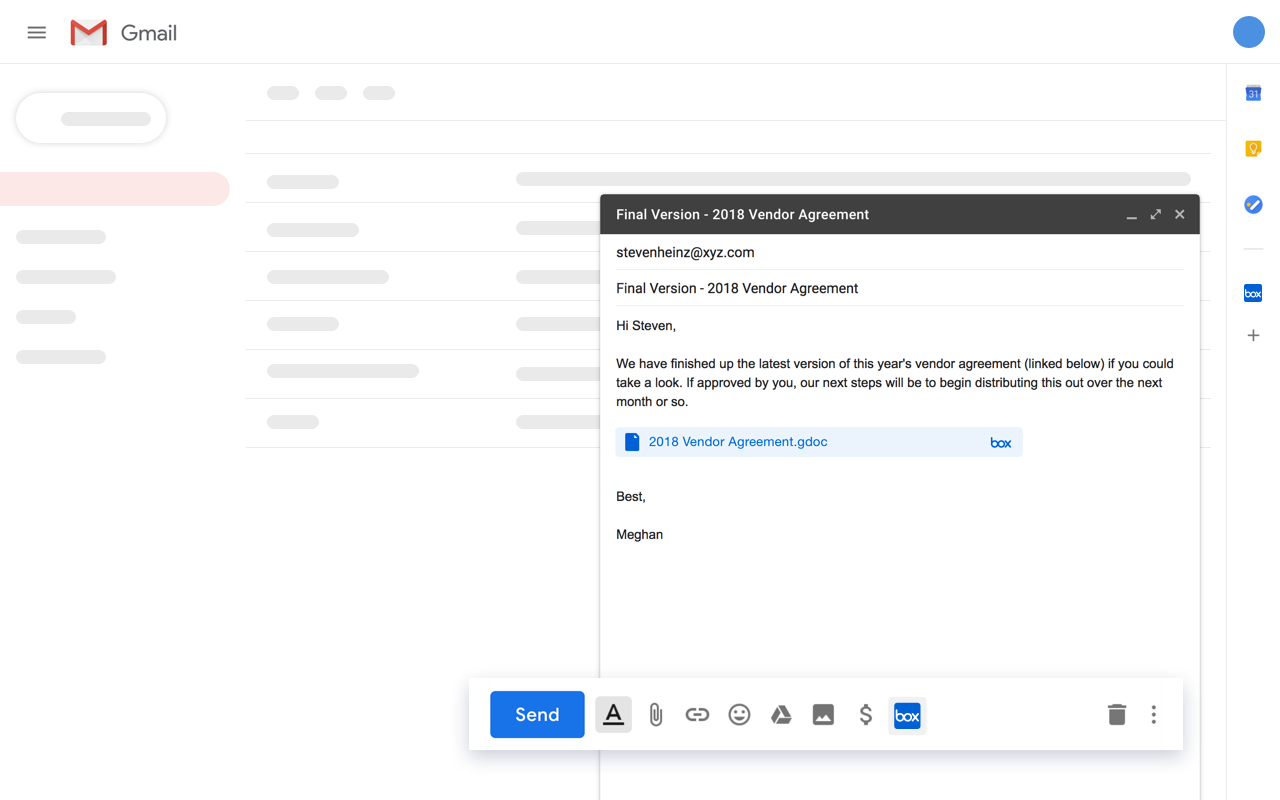
Task: Open Google Tasks in the side panel
Action: (x=1253, y=204)
